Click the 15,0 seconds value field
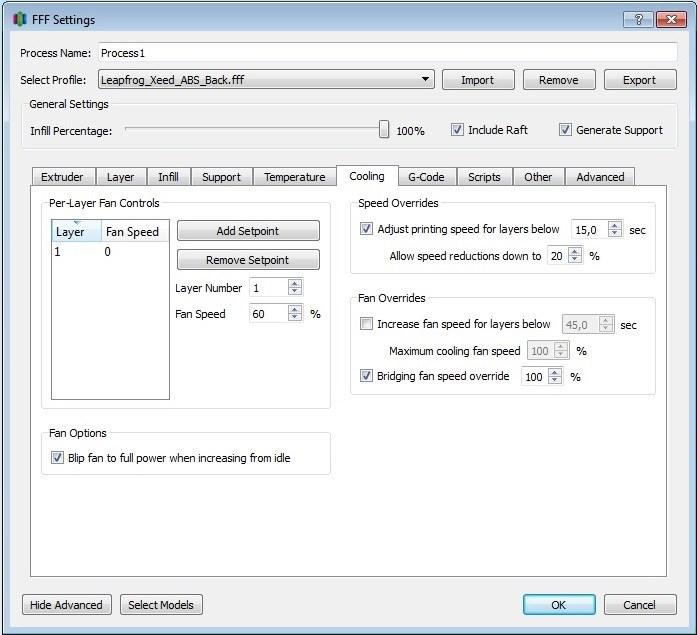Viewport: 697px width, 635px height. pos(590,230)
